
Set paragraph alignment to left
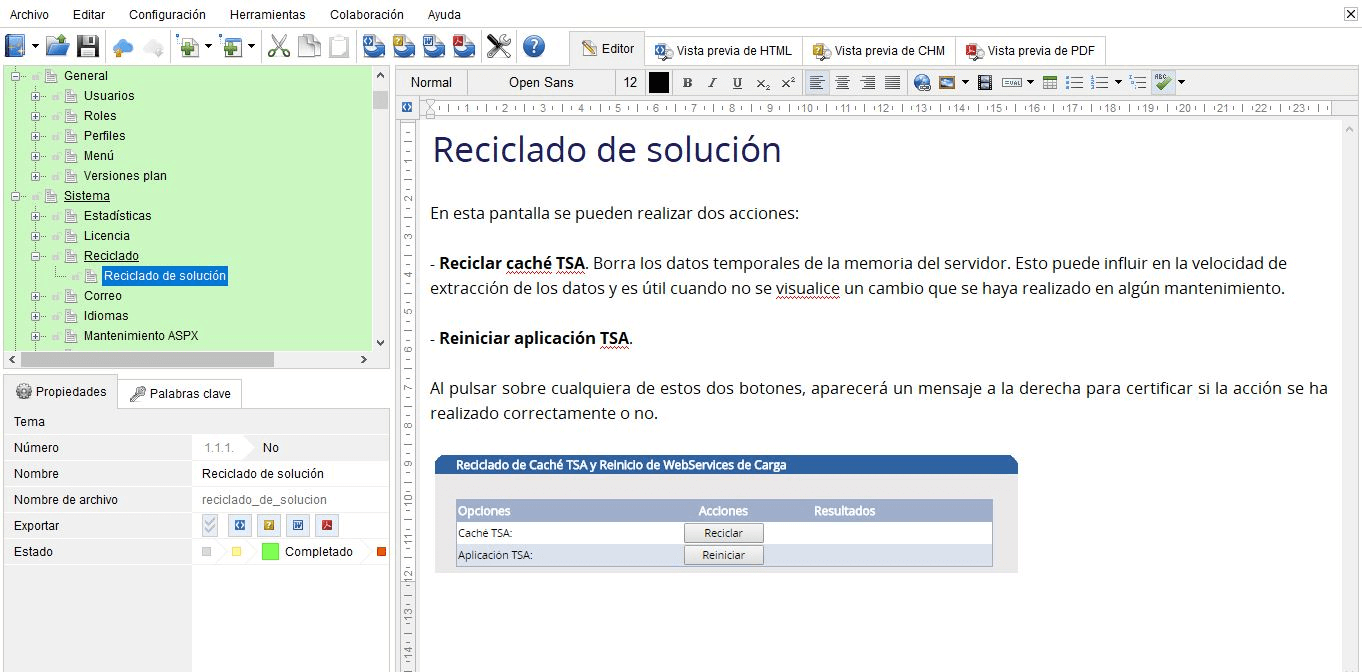click(x=818, y=83)
